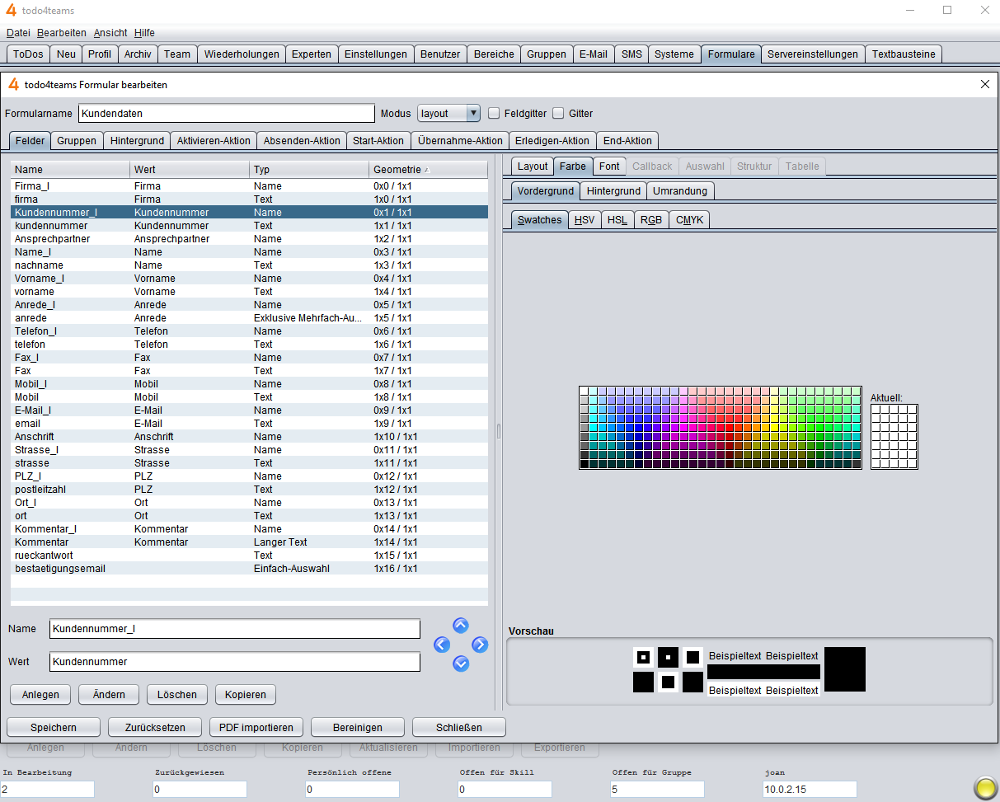This screenshot has width=1000, height=802.
Task: Select the Hintergrund color tab
Action: tap(613, 191)
